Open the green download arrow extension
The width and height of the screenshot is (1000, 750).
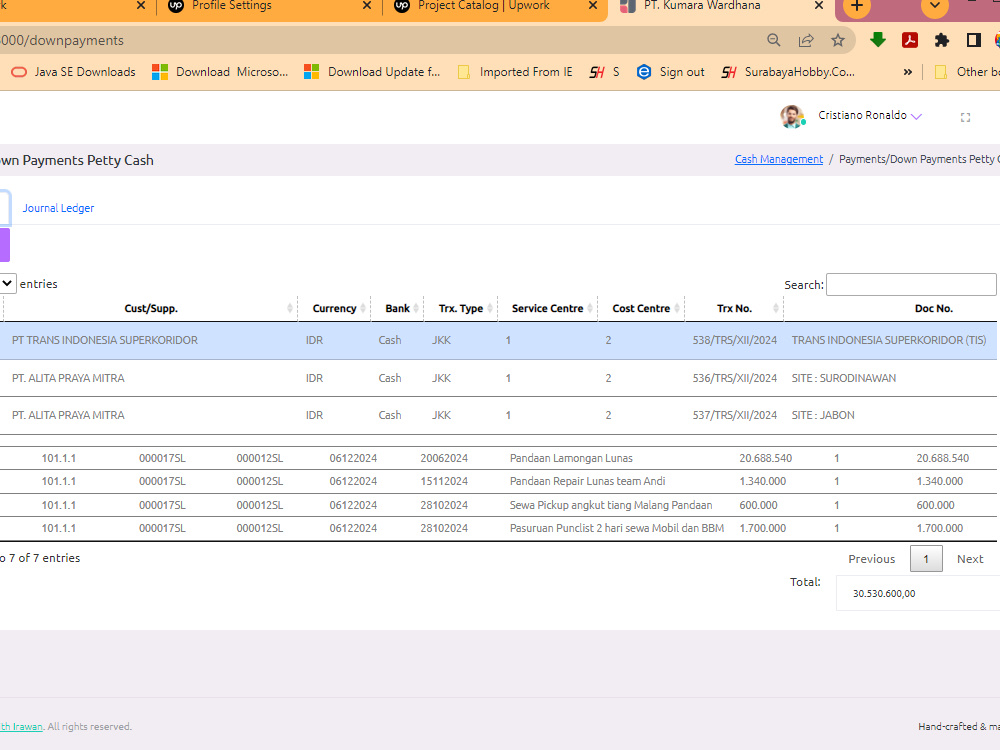(x=878, y=40)
